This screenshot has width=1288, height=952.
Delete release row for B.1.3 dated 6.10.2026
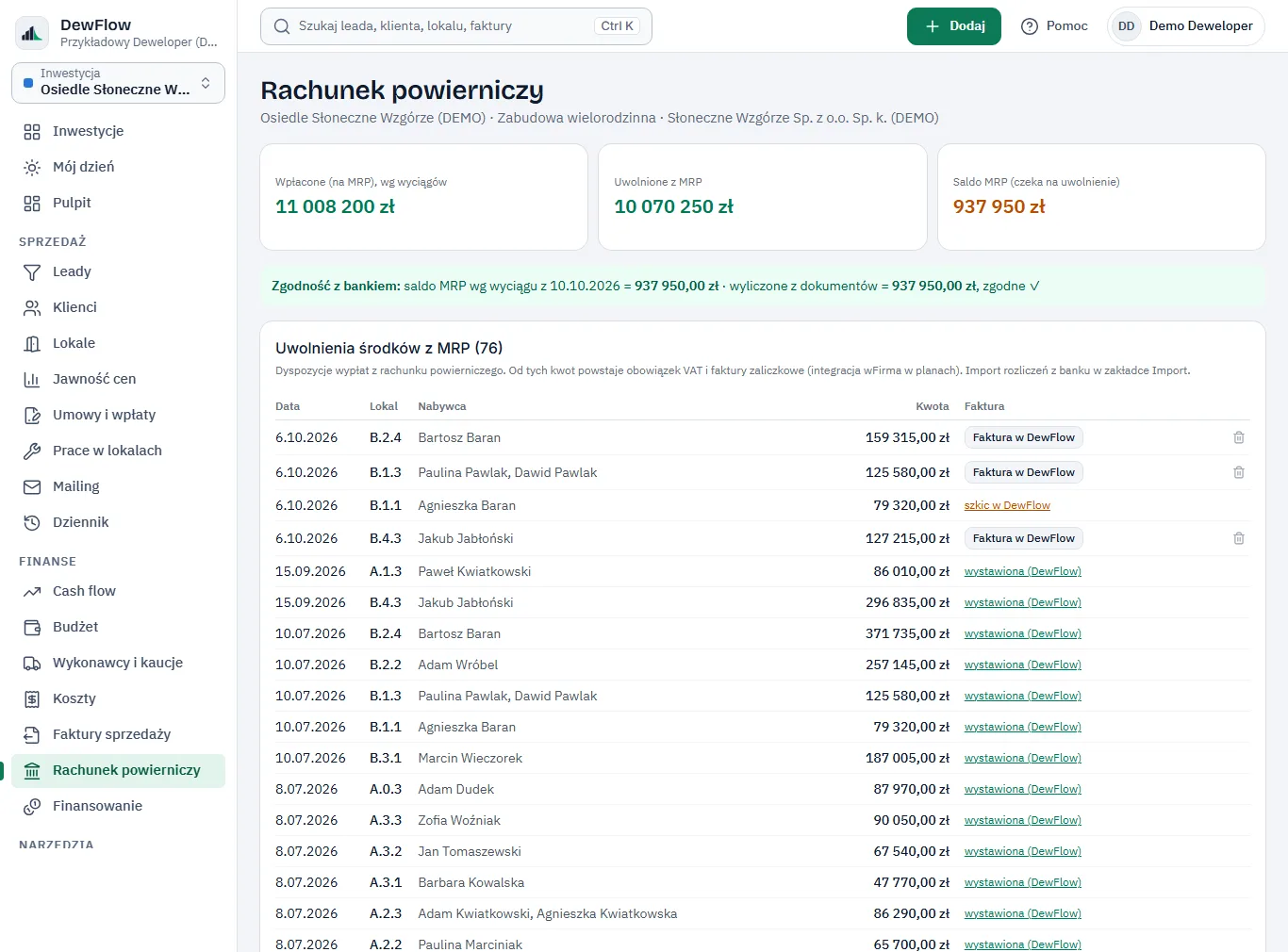point(1239,472)
